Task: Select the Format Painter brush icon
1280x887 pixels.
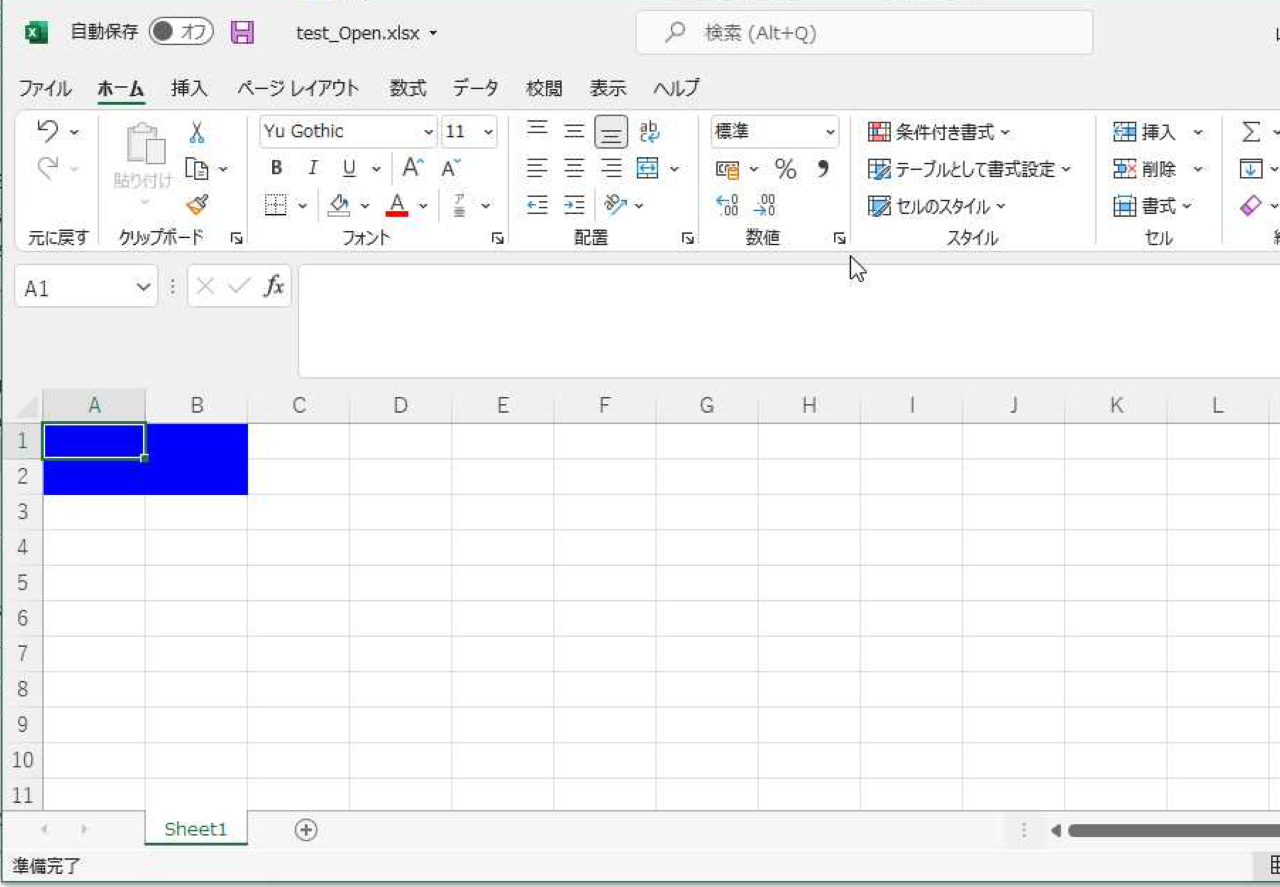Action: [x=197, y=205]
